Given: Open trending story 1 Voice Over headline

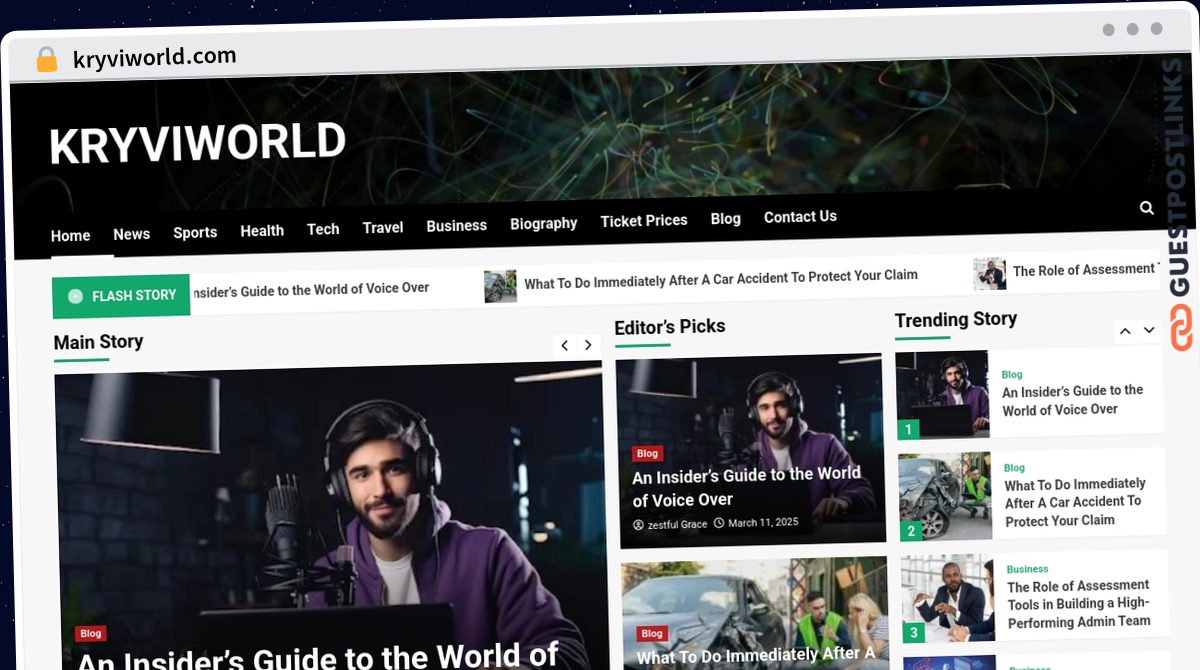Looking at the screenshot, I should (1072, 400).
